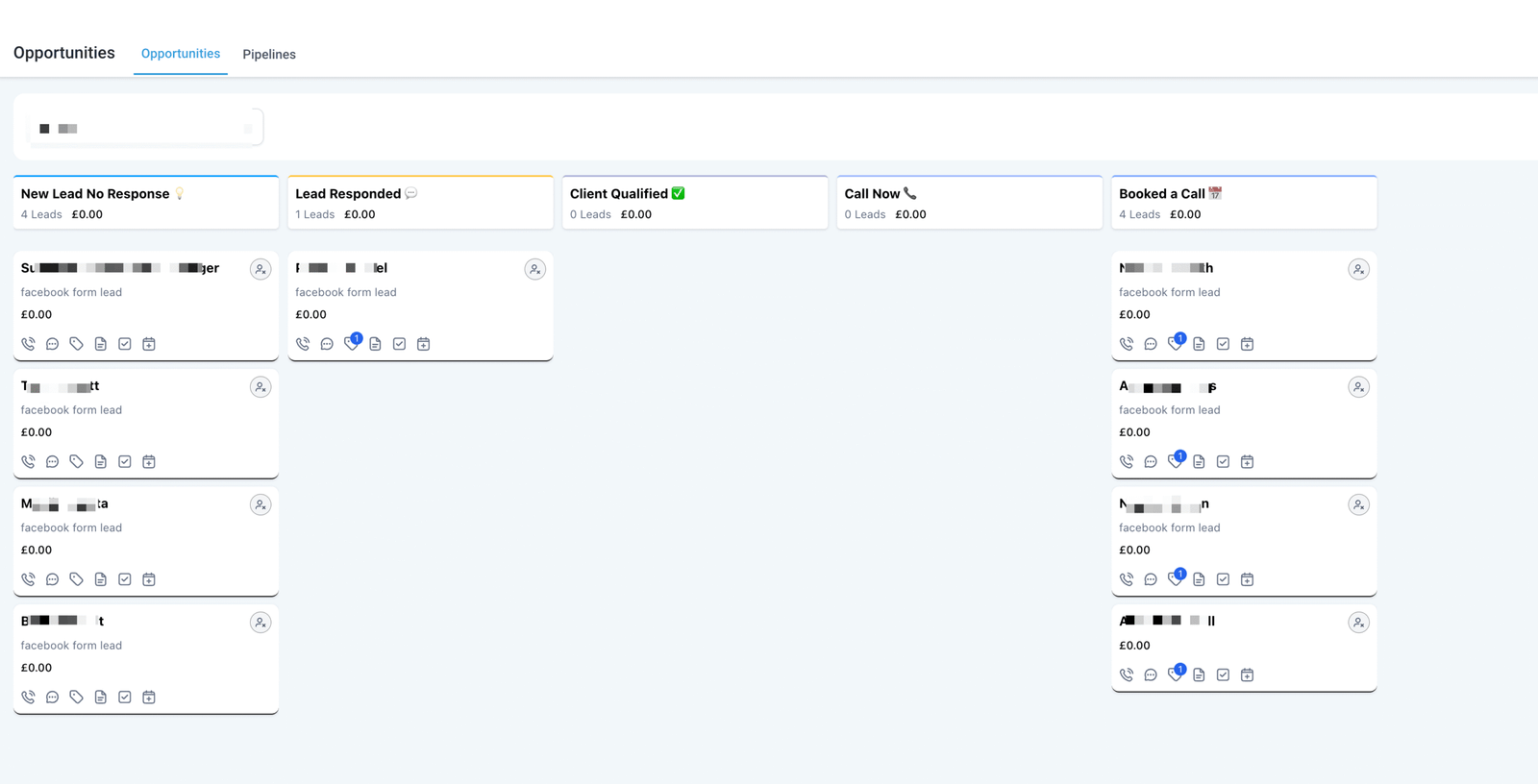Open the Lead Responded card name ending in 'el'

point(341,268)
